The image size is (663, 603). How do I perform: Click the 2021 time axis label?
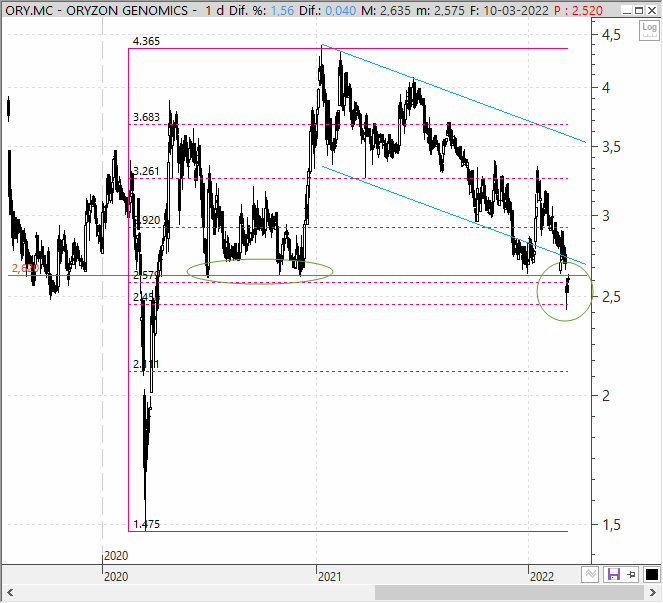tap(329, 576)
